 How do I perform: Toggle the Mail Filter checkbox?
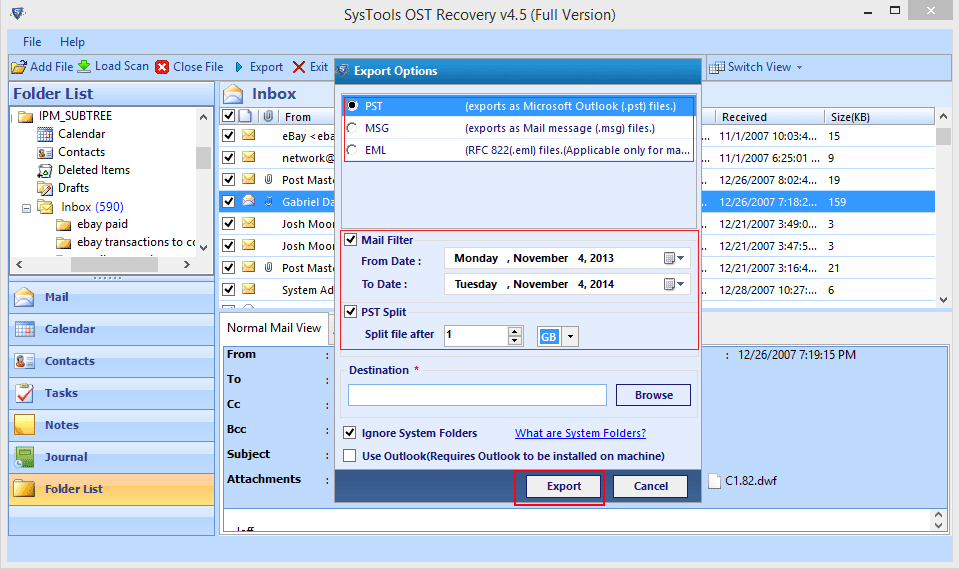(351, 239)
